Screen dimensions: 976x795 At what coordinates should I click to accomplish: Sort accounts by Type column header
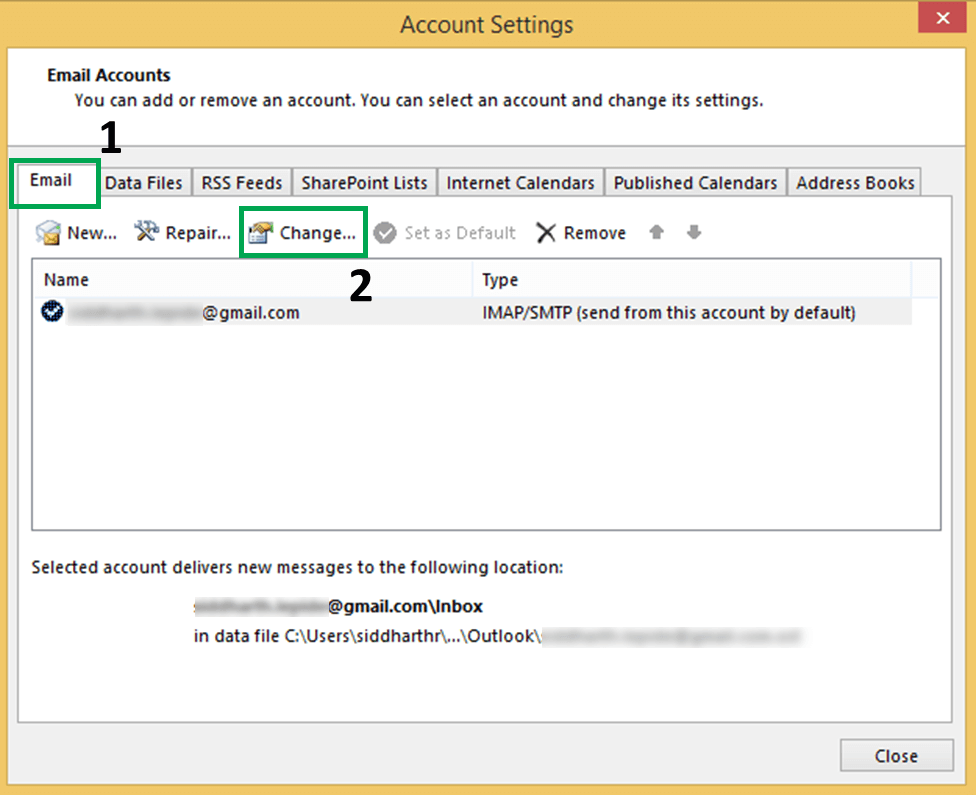(690, 280)
